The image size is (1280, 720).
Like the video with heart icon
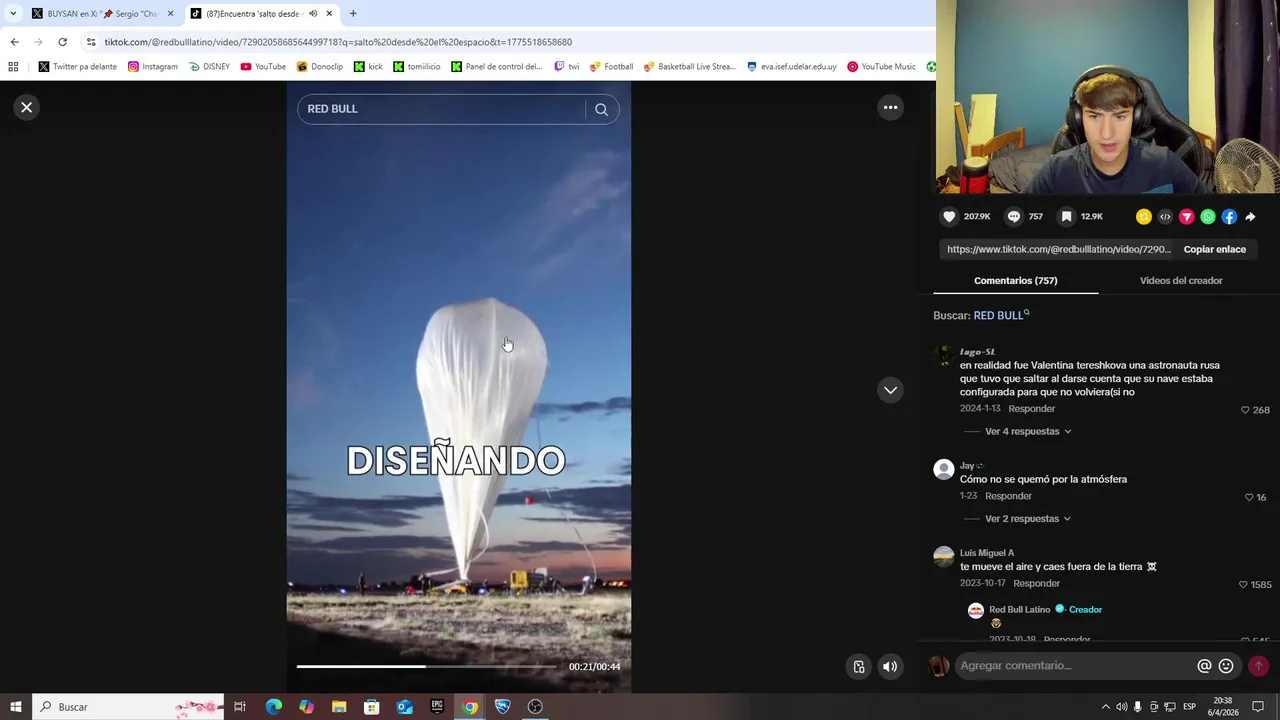949,216
